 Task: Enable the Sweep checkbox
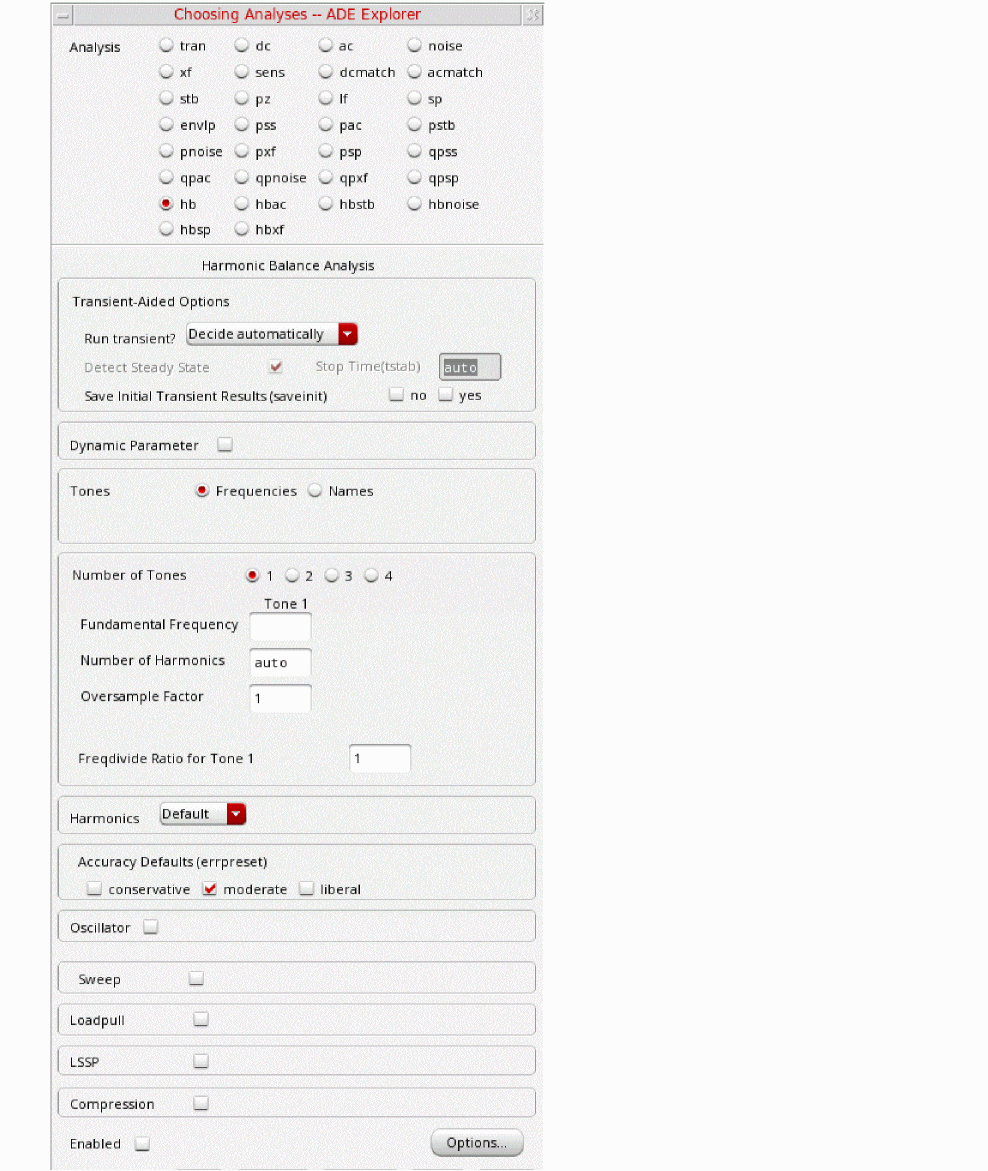click(196, 978)
